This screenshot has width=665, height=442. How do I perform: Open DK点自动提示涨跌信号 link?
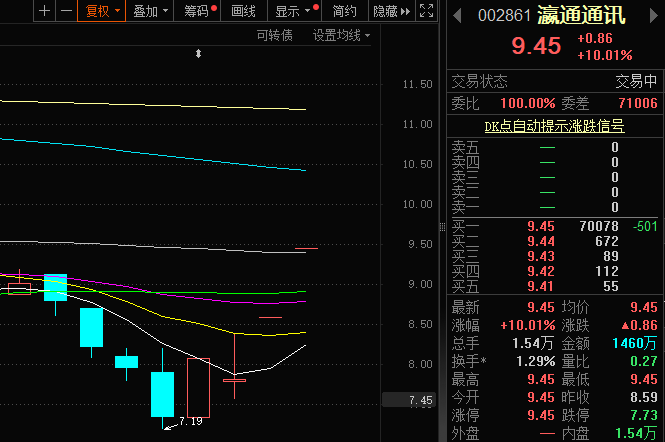point(554,126)
